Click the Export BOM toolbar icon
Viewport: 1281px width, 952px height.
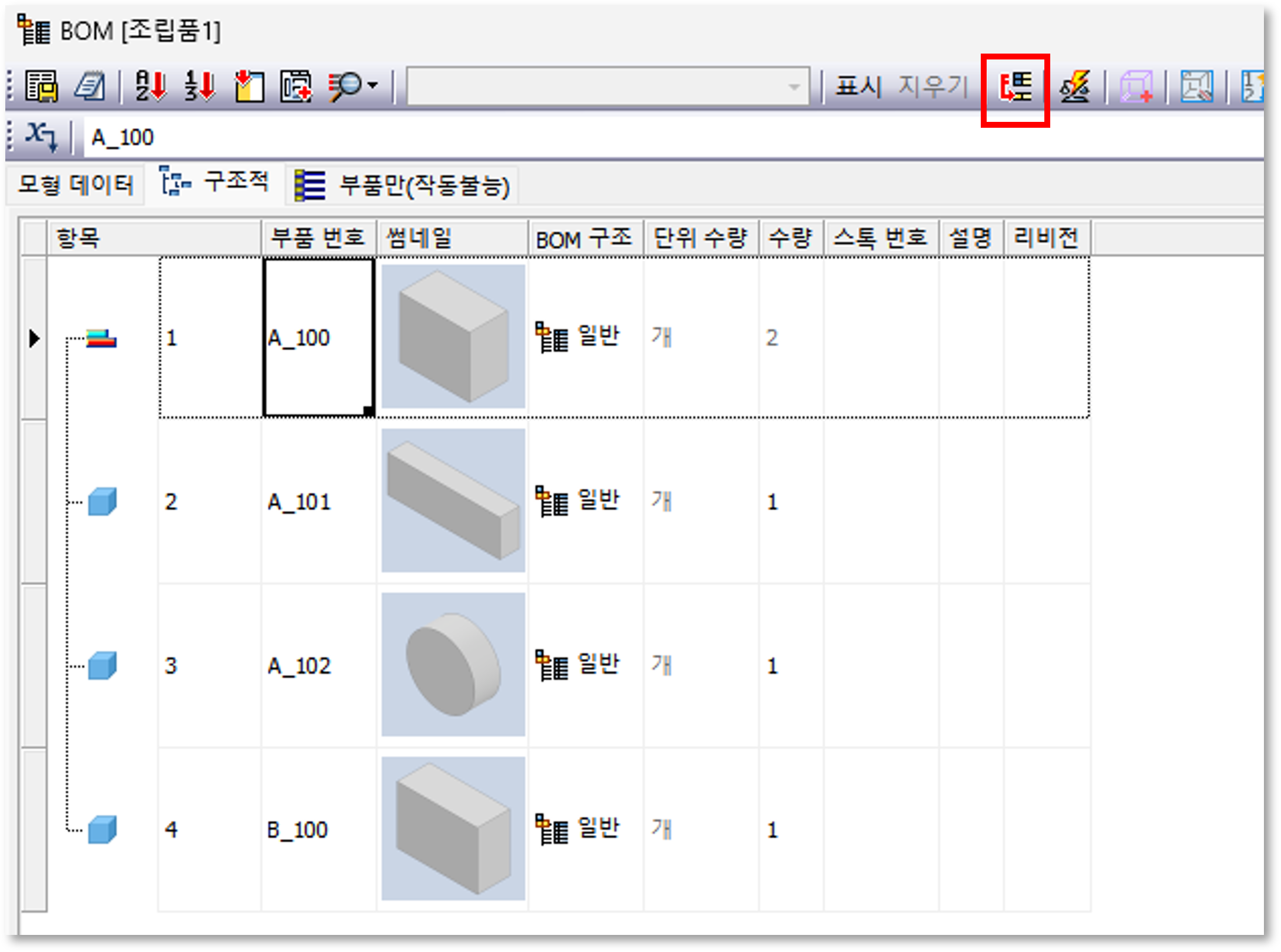click(41, 87)
